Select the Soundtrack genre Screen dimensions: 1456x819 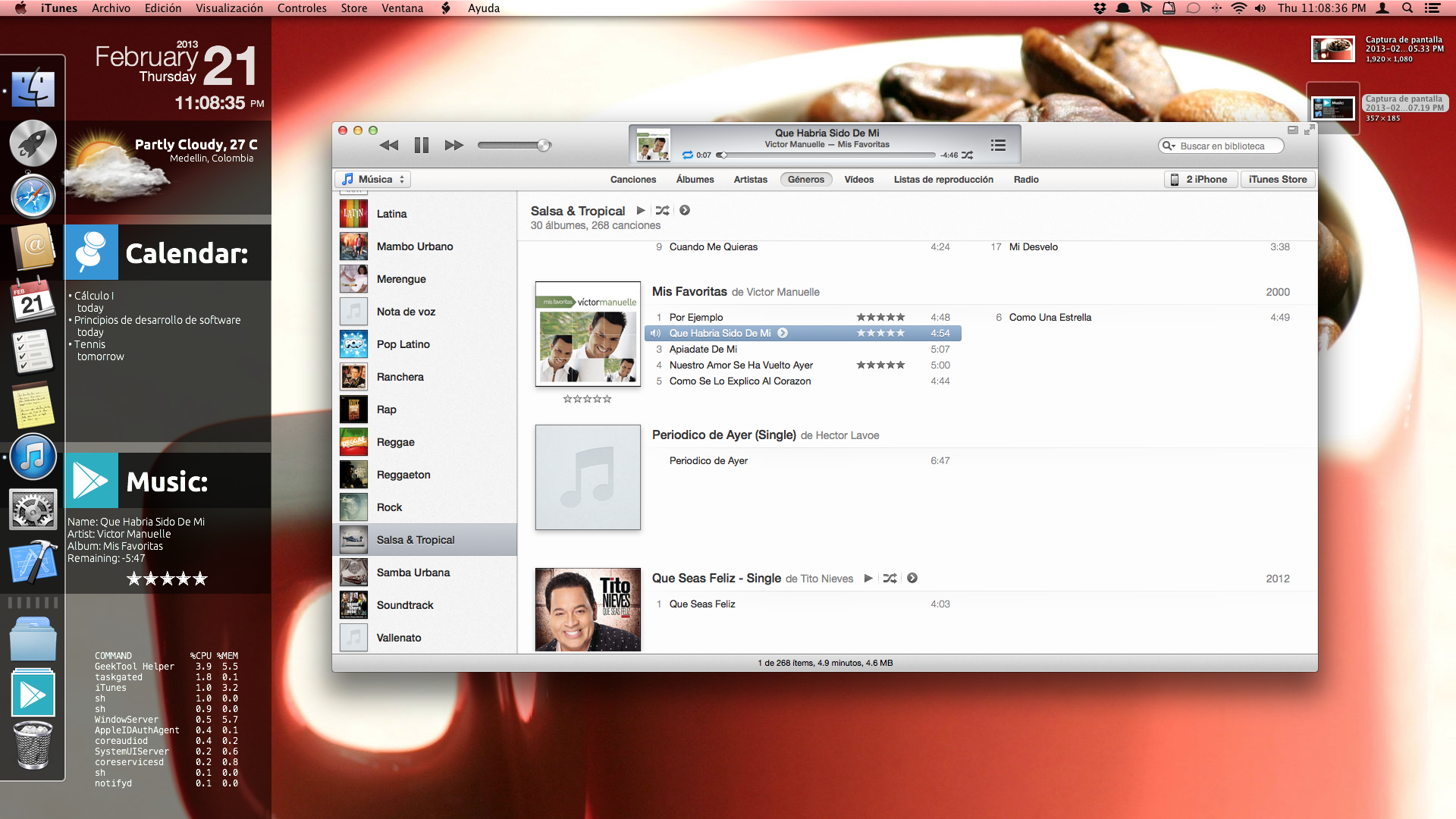click(x=425, y=605)
